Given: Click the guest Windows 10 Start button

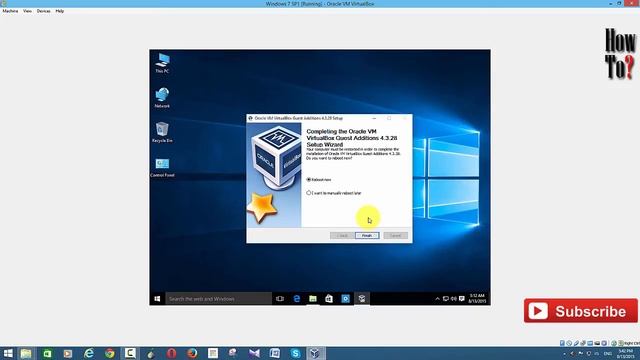Looking at the screenshot, I should coord(157,299).
